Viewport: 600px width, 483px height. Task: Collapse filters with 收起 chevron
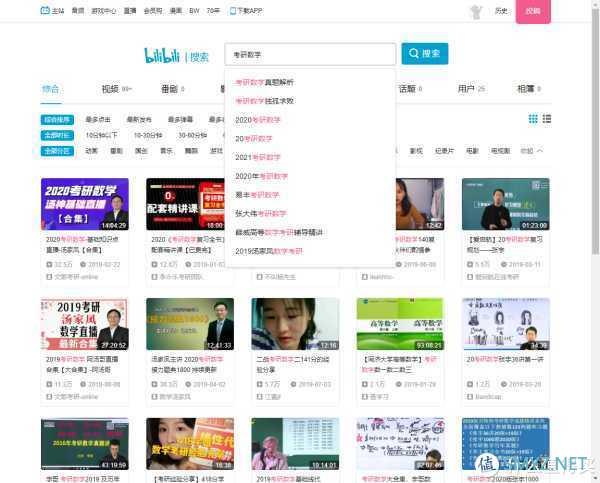(532, 151)
